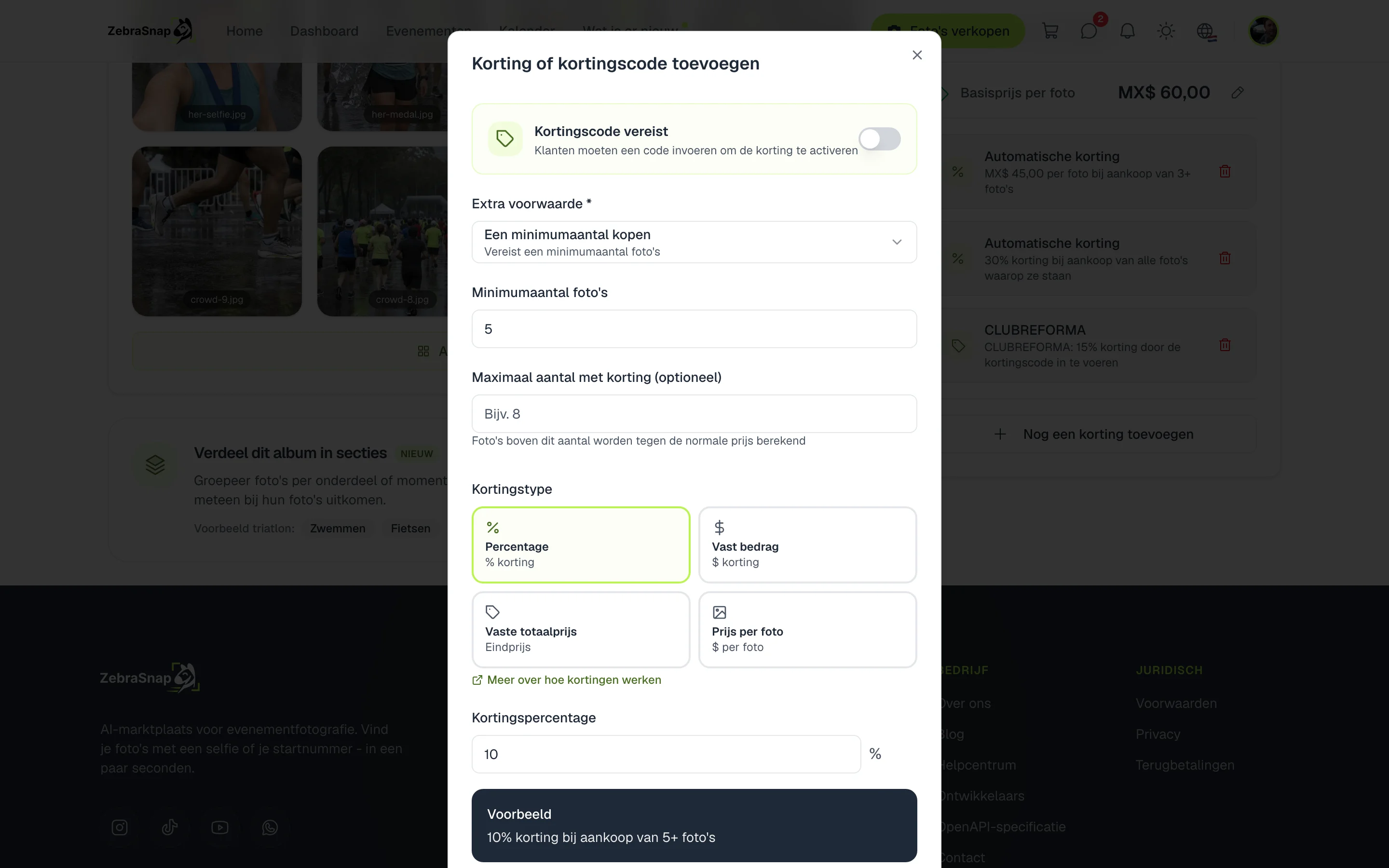Expand the Extra voorwaarde dropdown
This screenshot has width=1389, height=868.
(694, 242)
